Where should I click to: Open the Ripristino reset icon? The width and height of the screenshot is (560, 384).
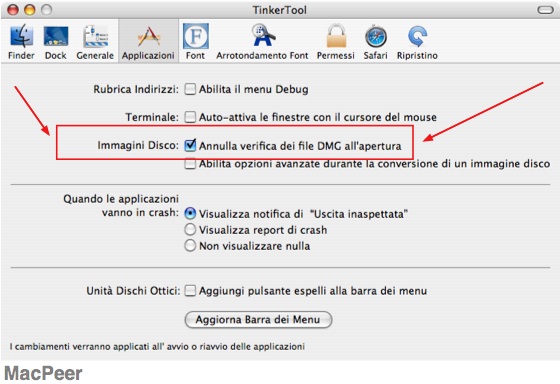coord(417,36)
